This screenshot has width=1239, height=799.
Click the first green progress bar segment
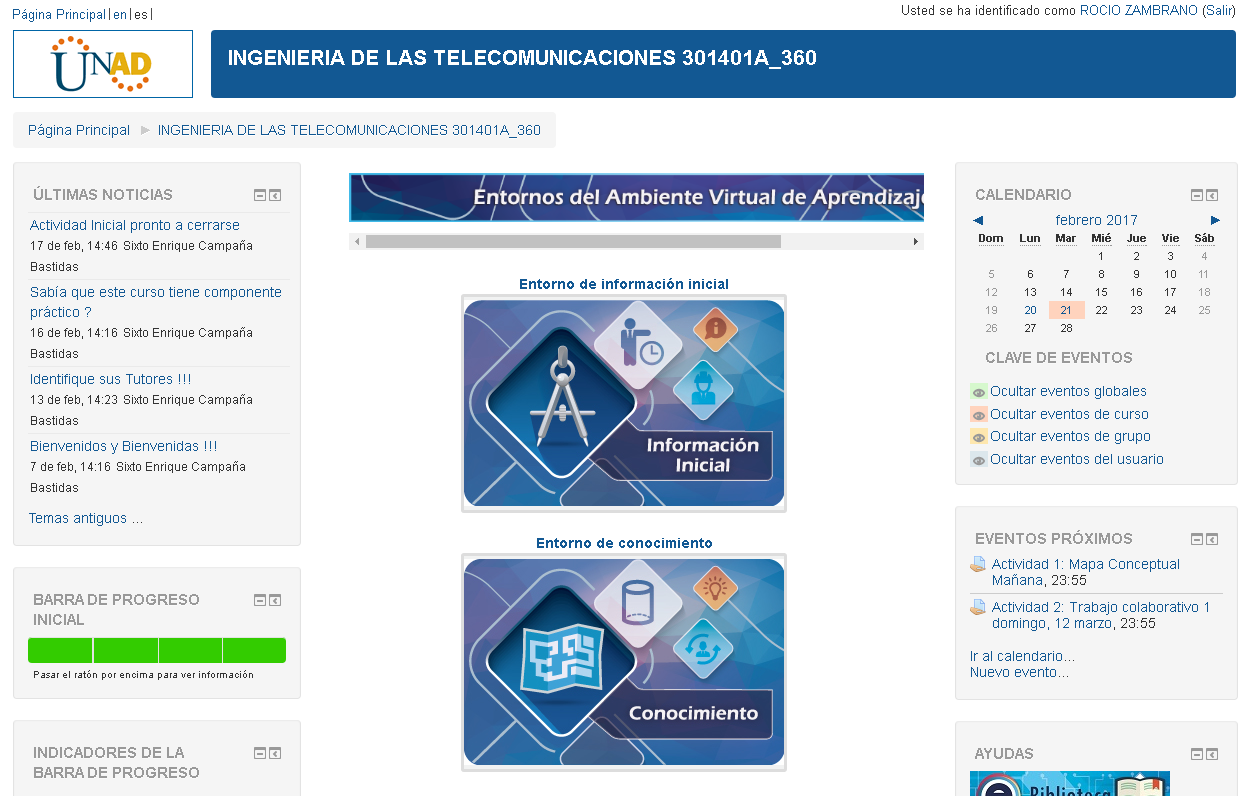pyautogui.click(x=60, y=651)
